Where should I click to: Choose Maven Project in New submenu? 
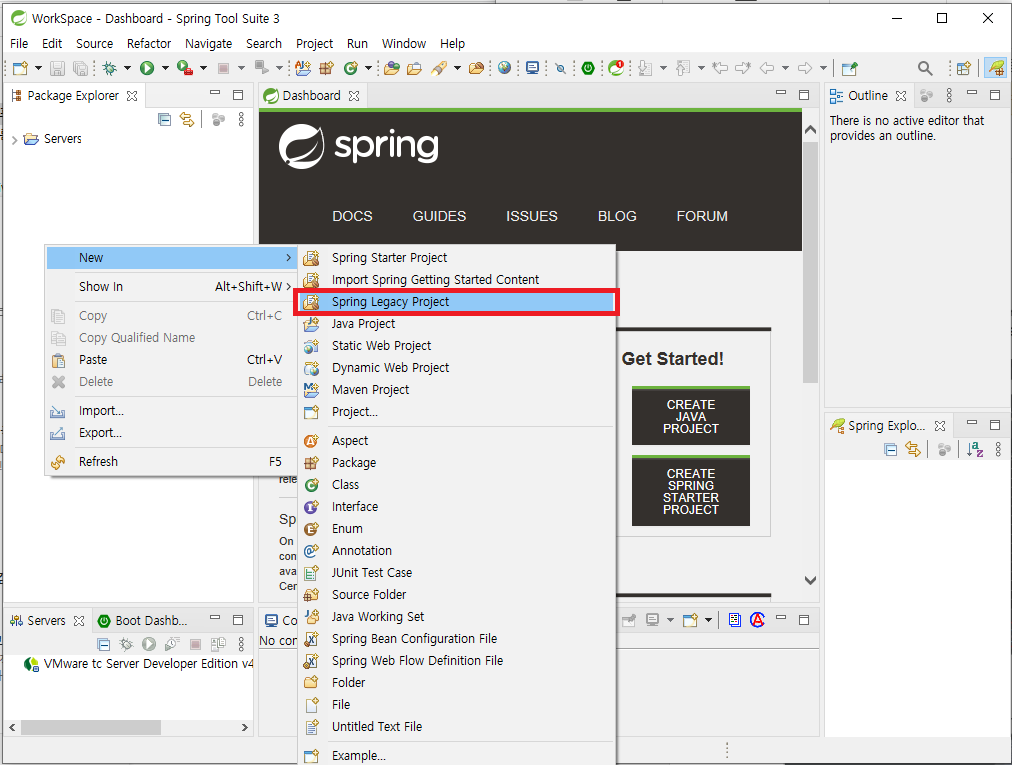pos(456,389)
